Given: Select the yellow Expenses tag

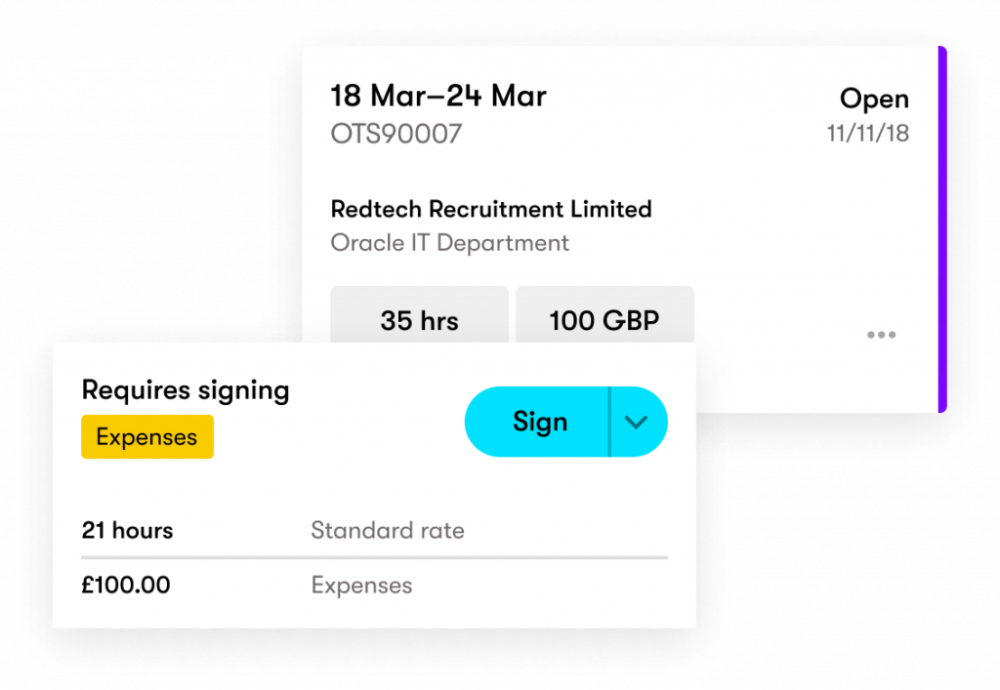Looking at the screenshot, I should click(147, 437).
